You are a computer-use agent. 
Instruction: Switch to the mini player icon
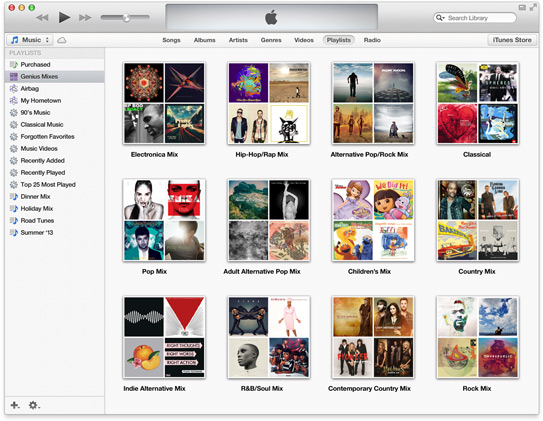tap(522, 8)
